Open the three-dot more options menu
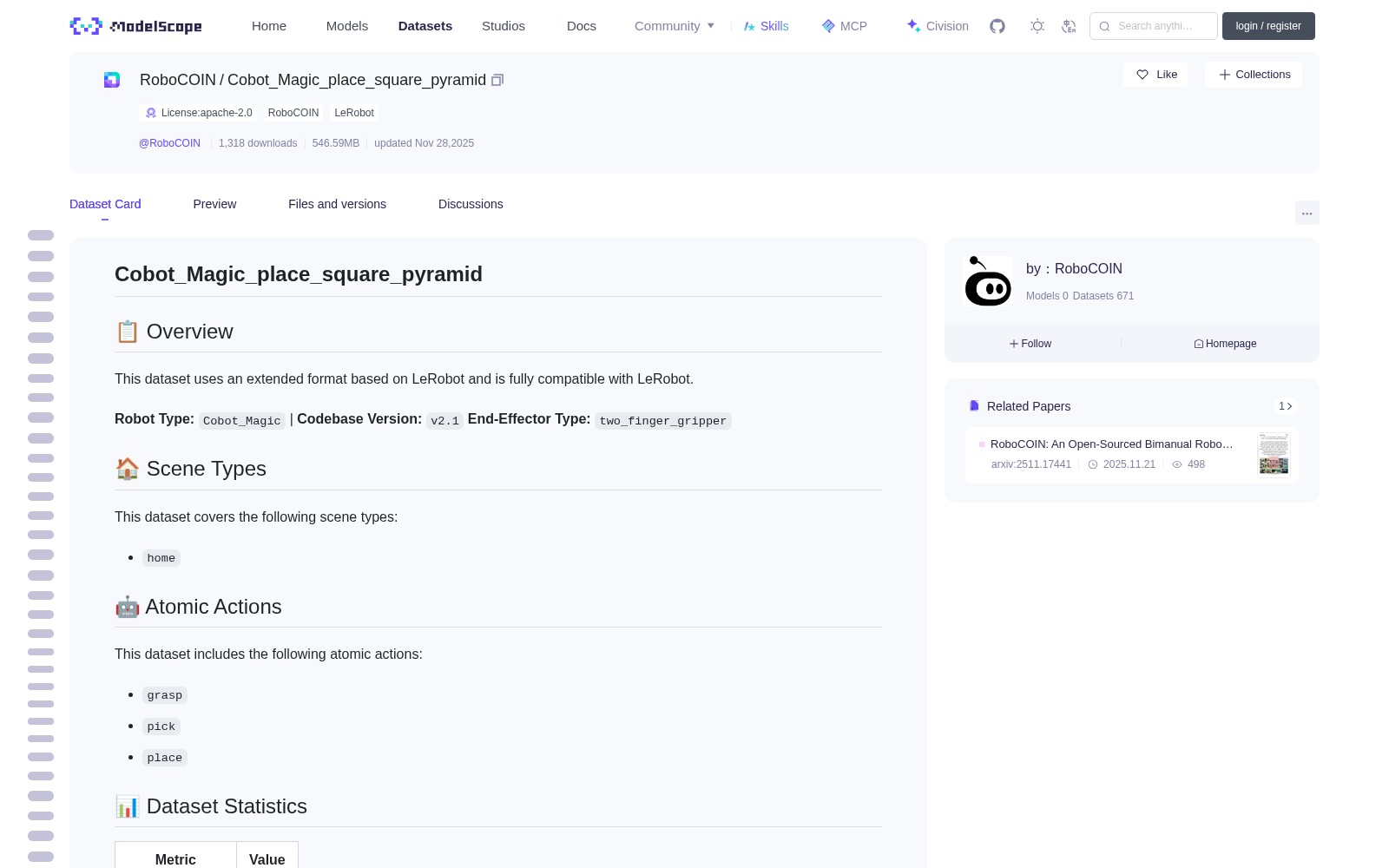1389x868 pixels. point(1307,214)
